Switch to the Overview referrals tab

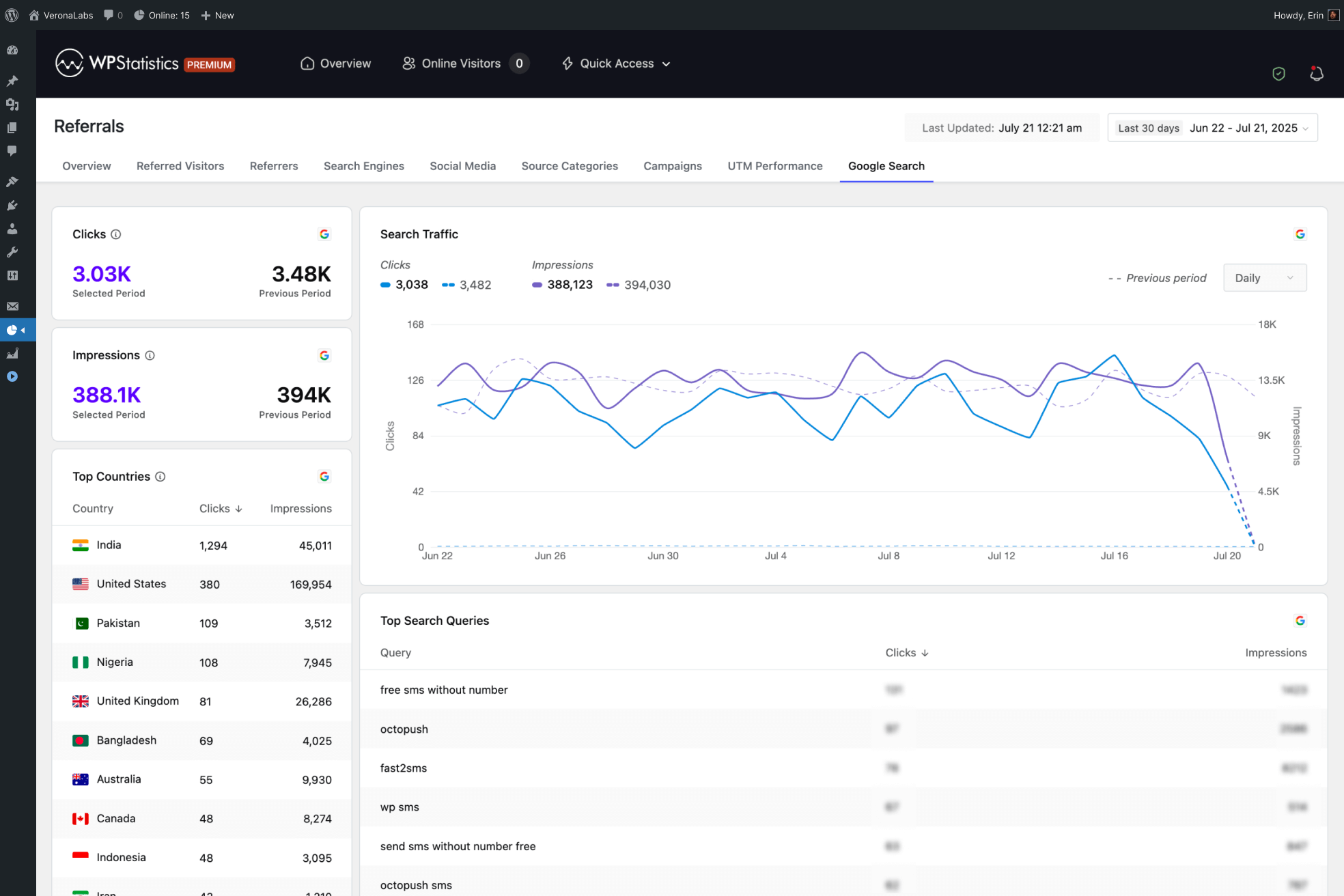[x=87, y=166]
